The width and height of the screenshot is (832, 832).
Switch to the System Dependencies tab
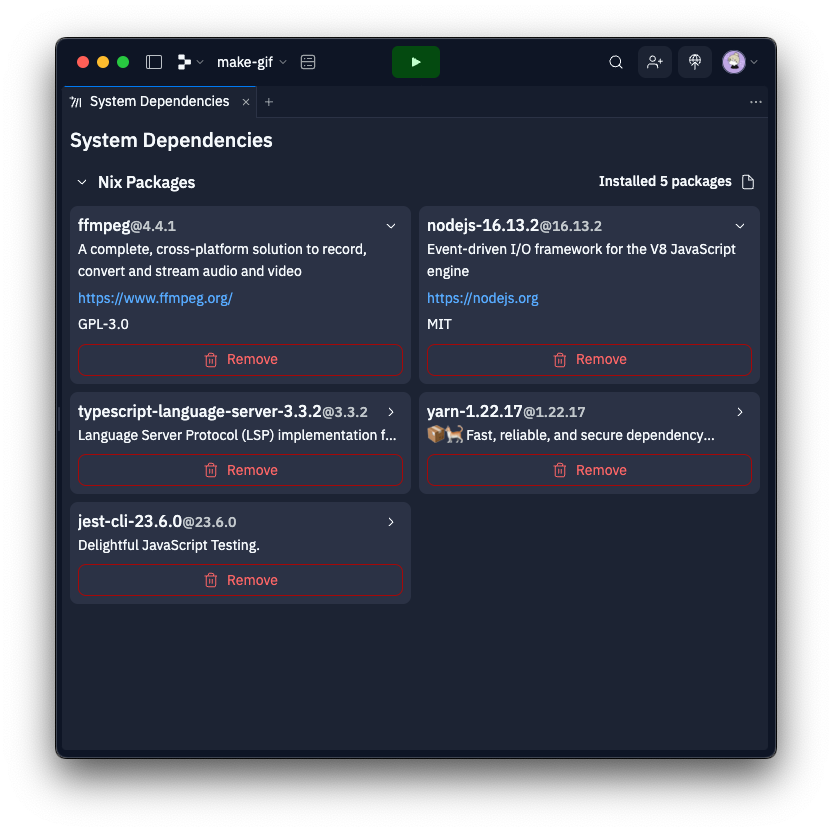coord(158,101)
